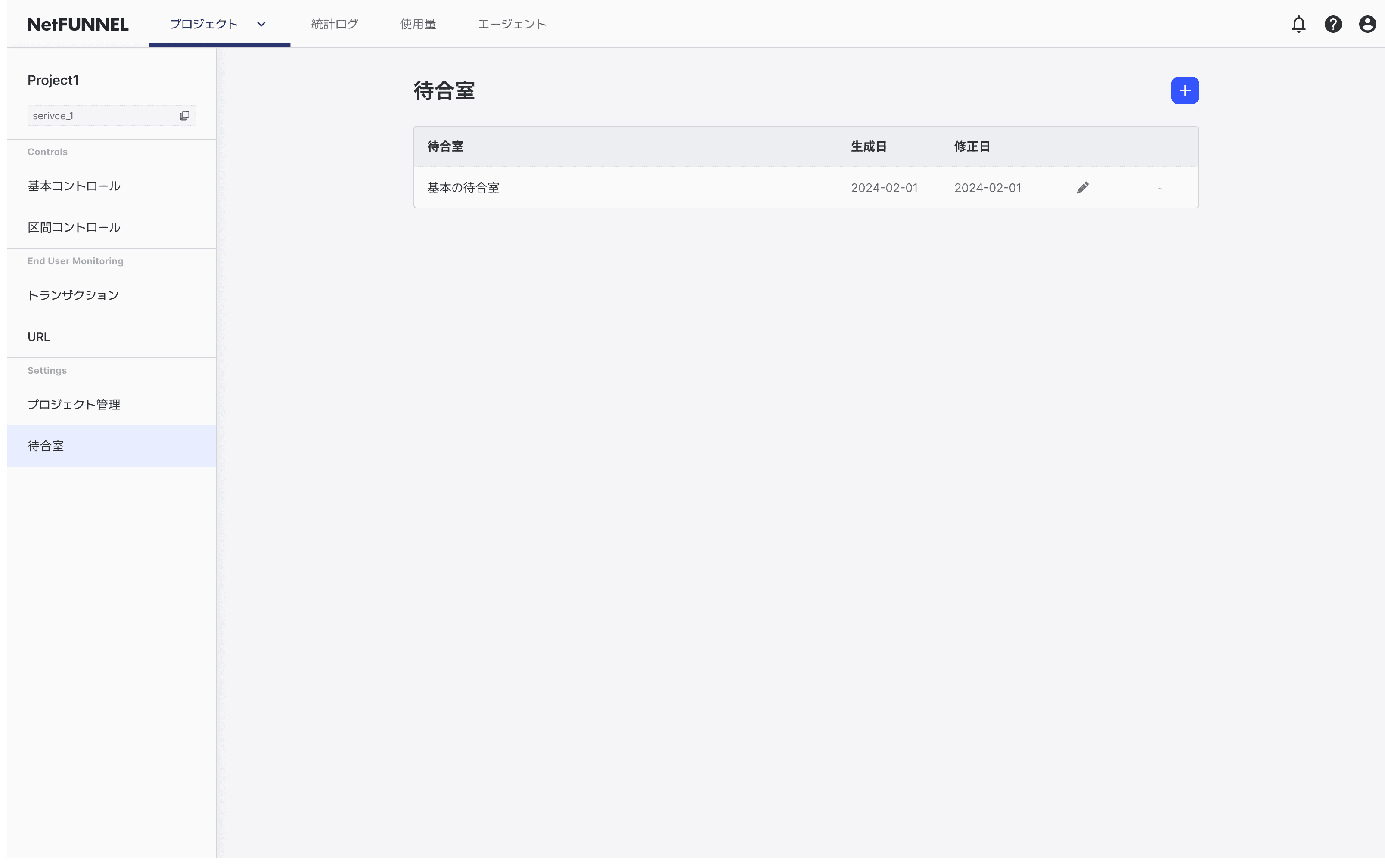Click 待合室 in the left sidebar
The width and height of the screenshot is (1385, 868).
[46, 446]
